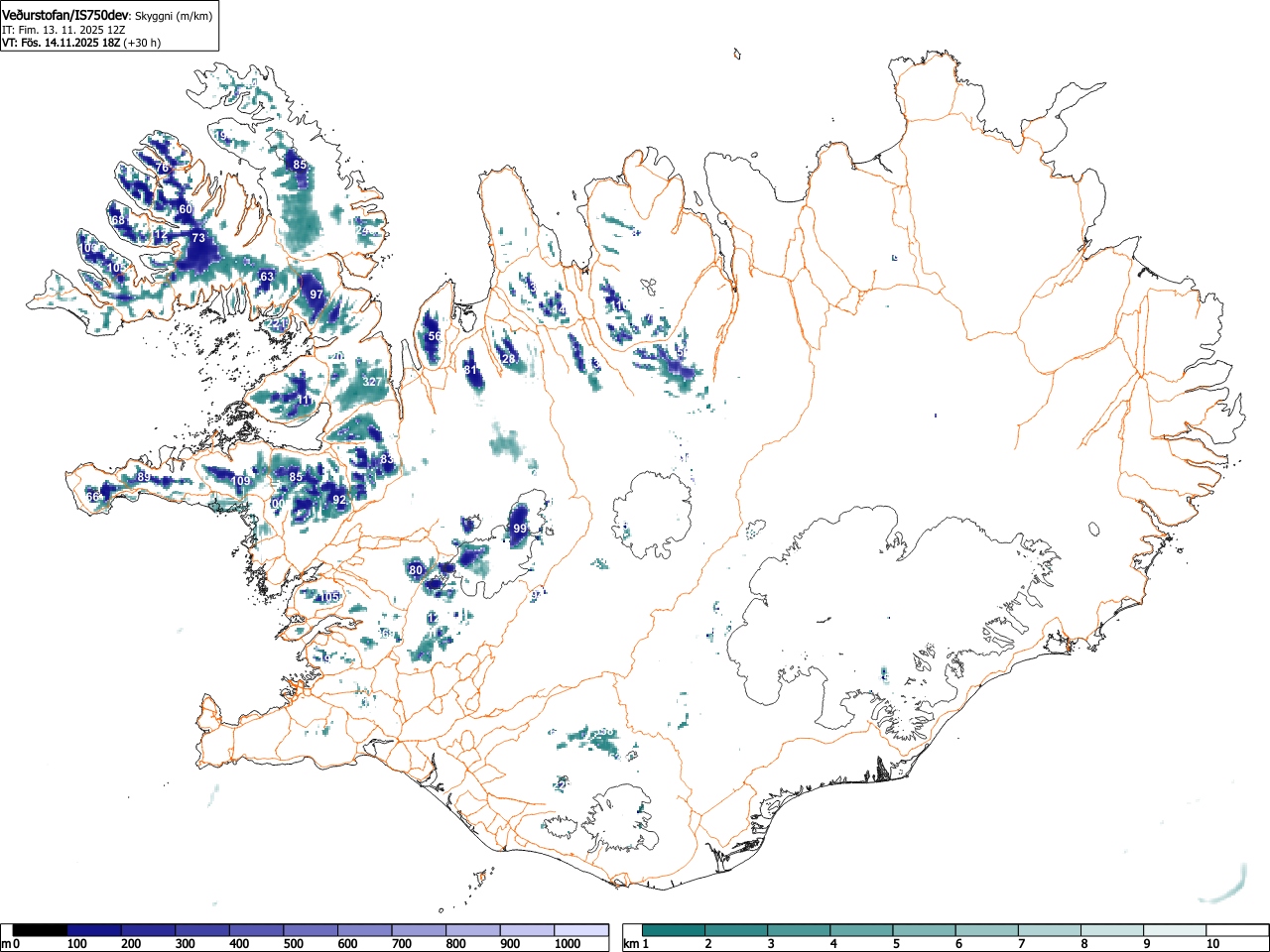Select the 'IT: Fim. 13. 11. 2025 12Z' line
This screenshot has height=952, width=1270.
63,30
